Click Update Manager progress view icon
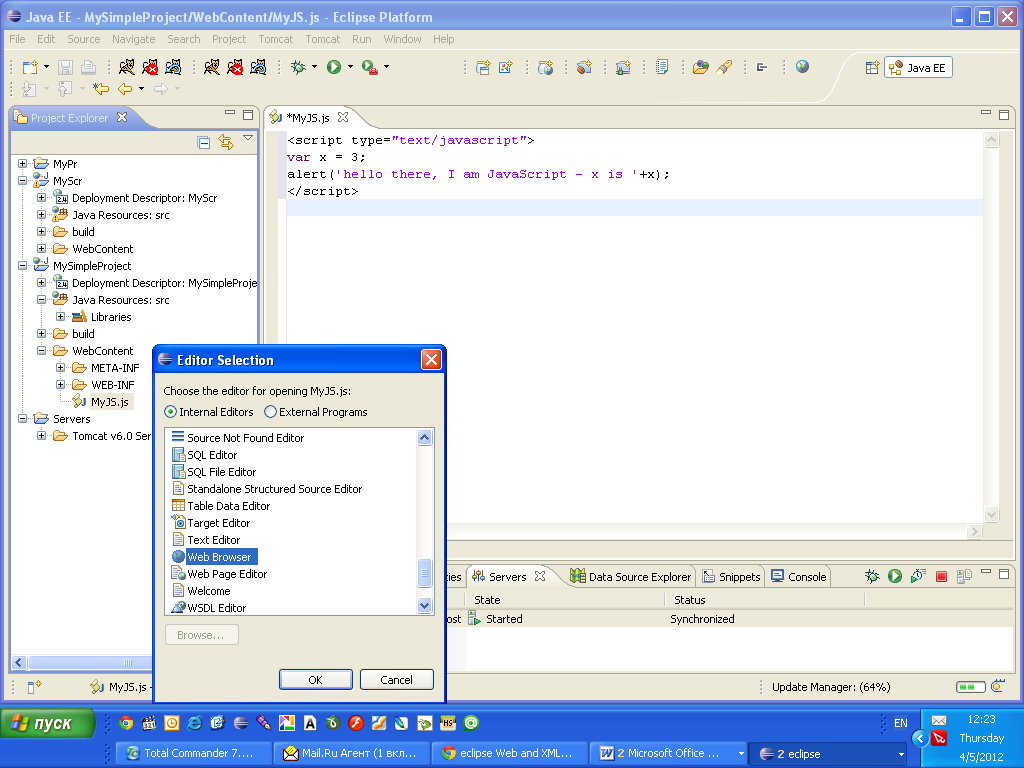 tap(998, 686)
